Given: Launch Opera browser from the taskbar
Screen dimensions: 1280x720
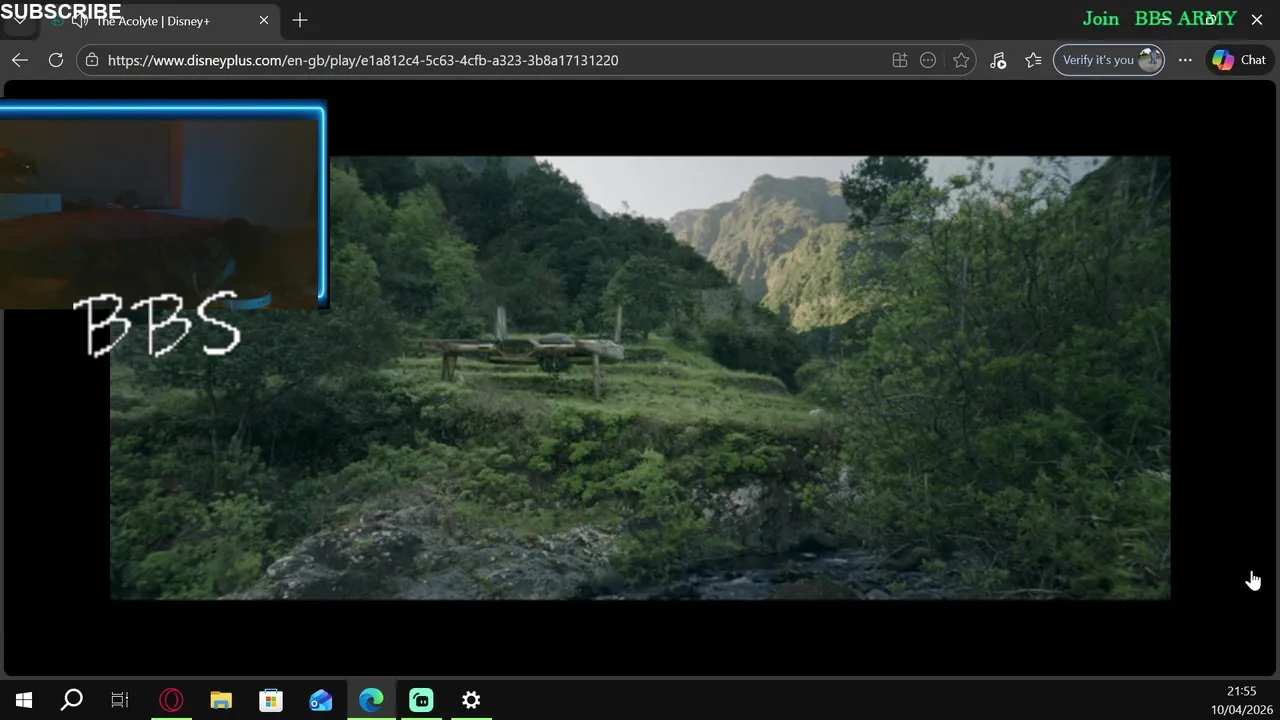Looking at the screenshot, I should [171, 700].
